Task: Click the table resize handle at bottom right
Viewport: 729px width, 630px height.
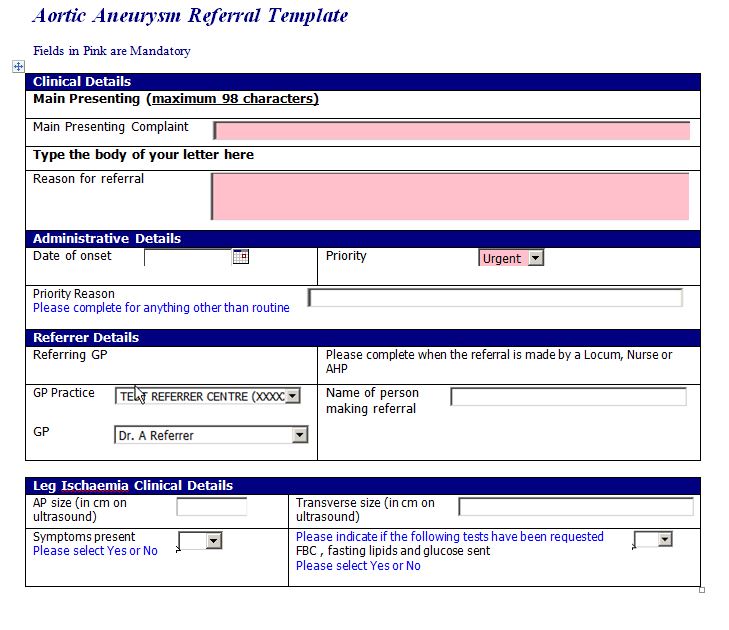Action: click(702, 590)
